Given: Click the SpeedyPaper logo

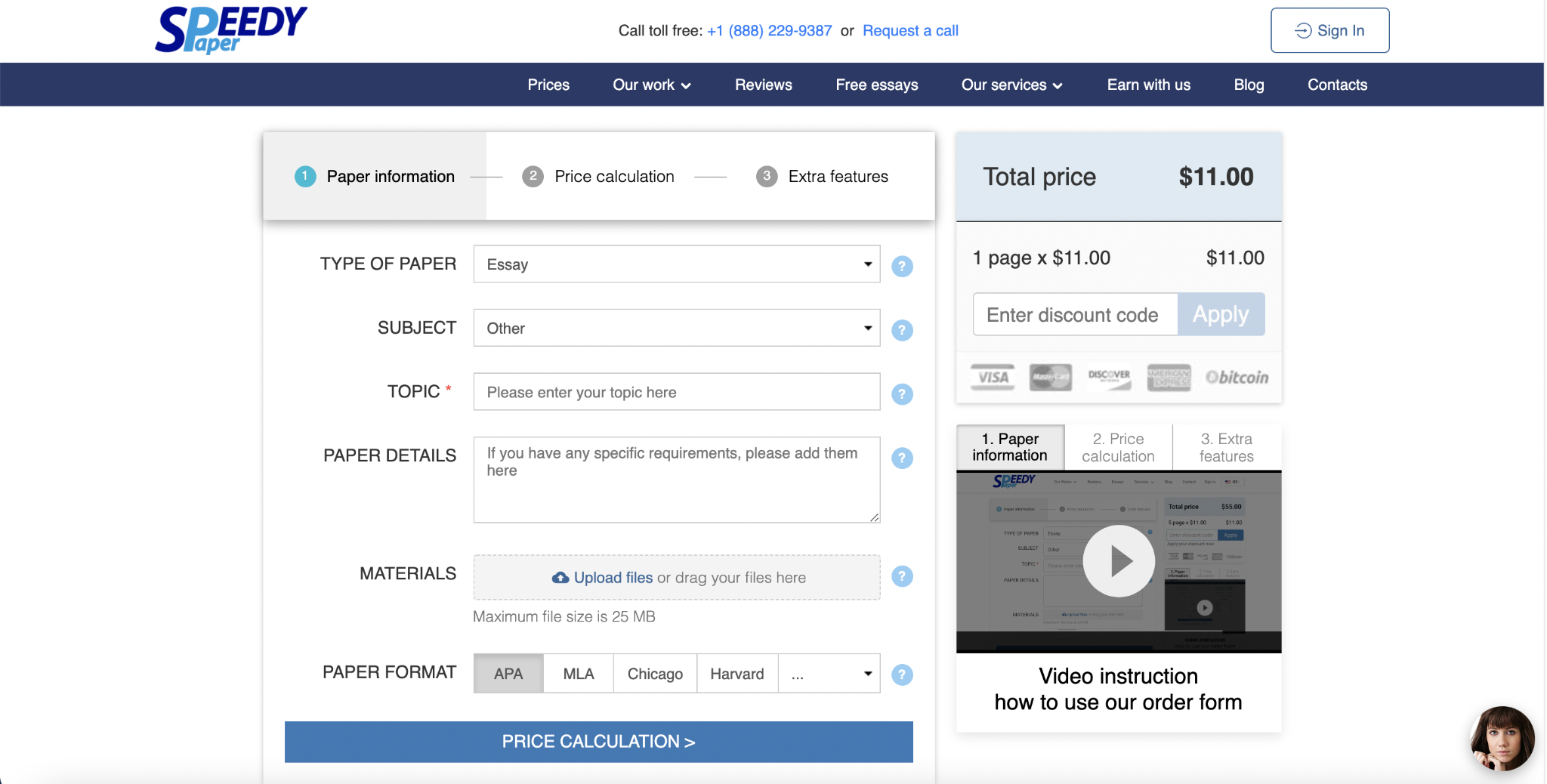Looking at the screenshot, I should pyautogui.click(x=230, y=30).
